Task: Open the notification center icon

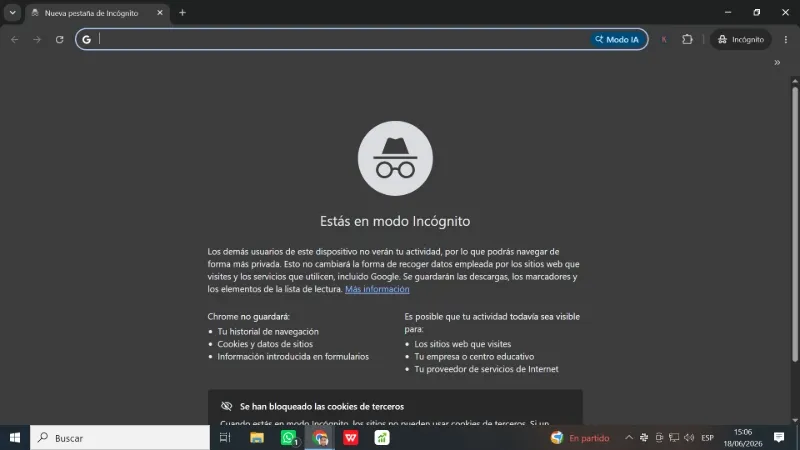Action: [x=779, y=437]
